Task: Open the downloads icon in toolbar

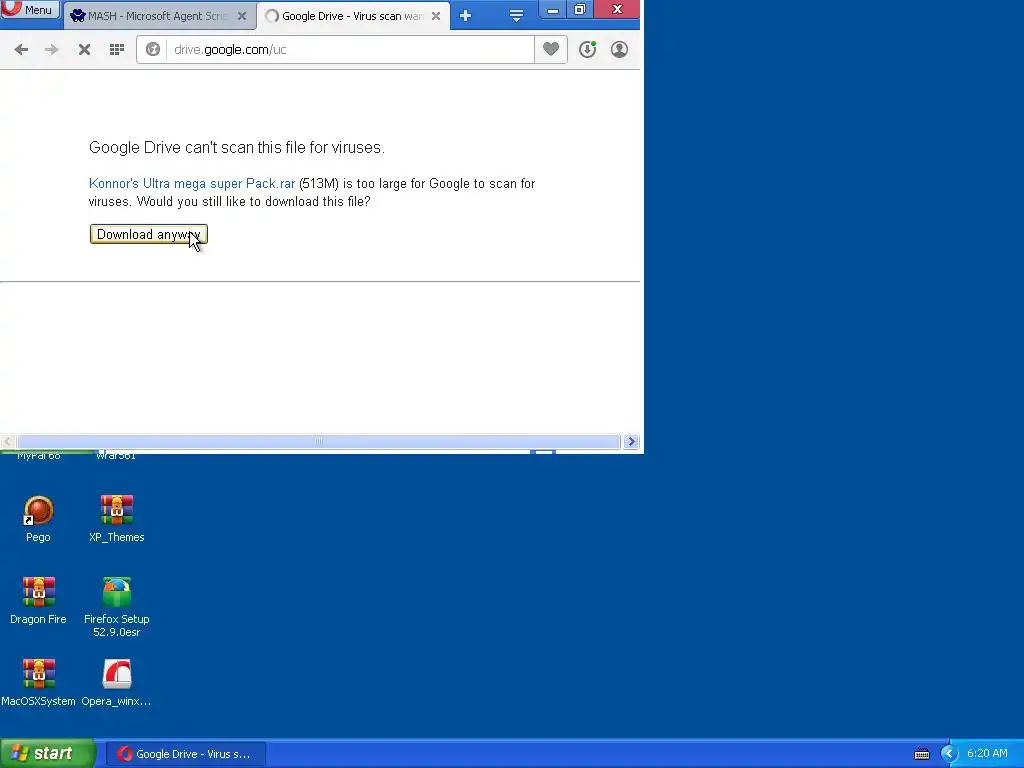Action: pos(587,50)
